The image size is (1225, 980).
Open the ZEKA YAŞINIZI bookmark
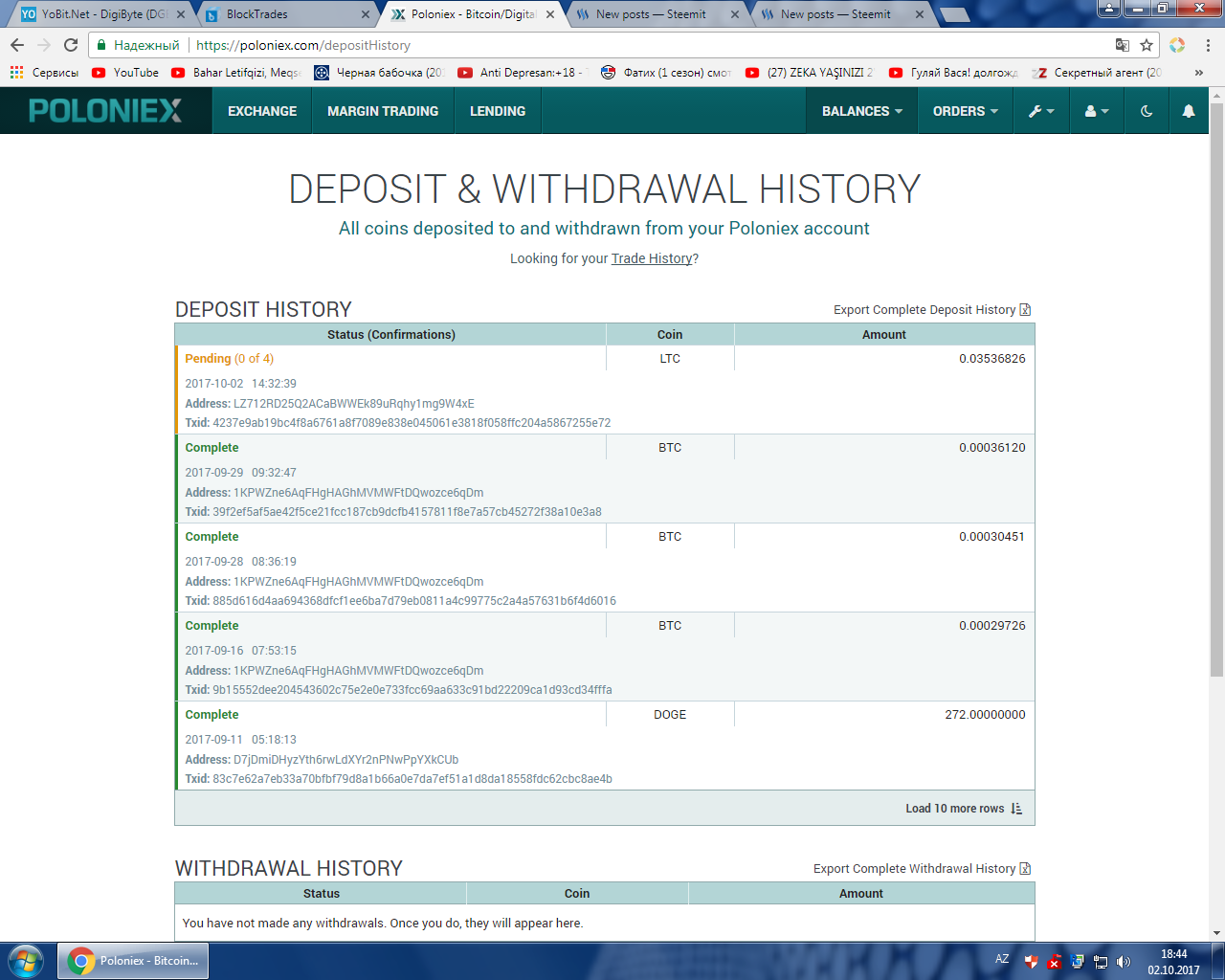(810, 72)
